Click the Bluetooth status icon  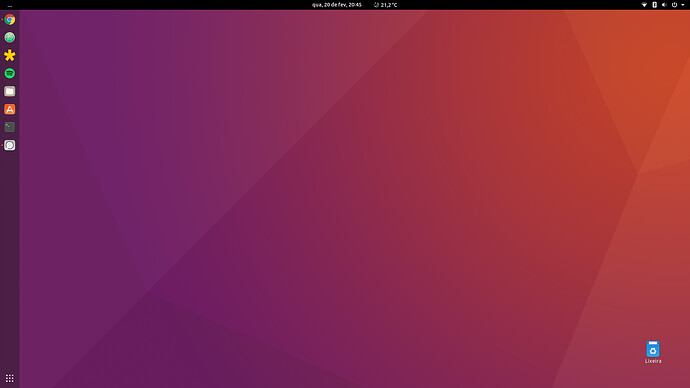654,5
